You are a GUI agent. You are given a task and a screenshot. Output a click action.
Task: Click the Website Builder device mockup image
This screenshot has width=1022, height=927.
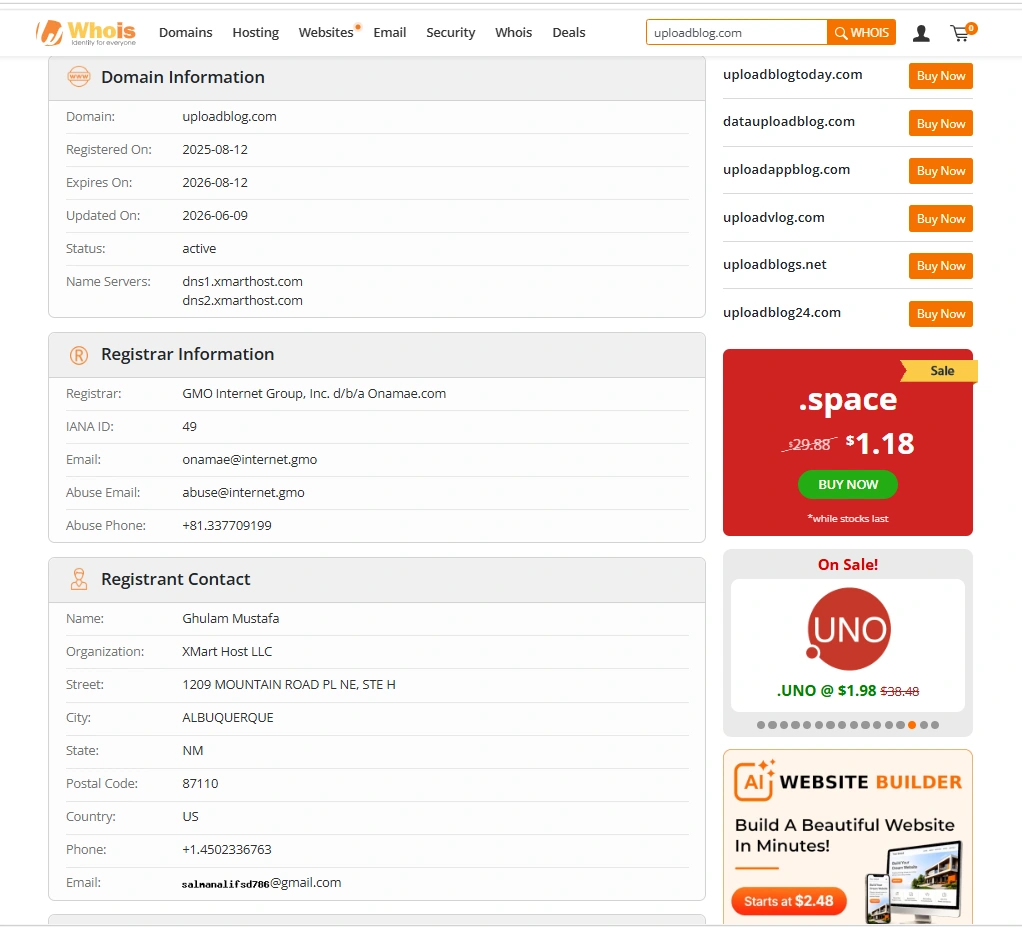pyautogui.click(x=914, y=882)
